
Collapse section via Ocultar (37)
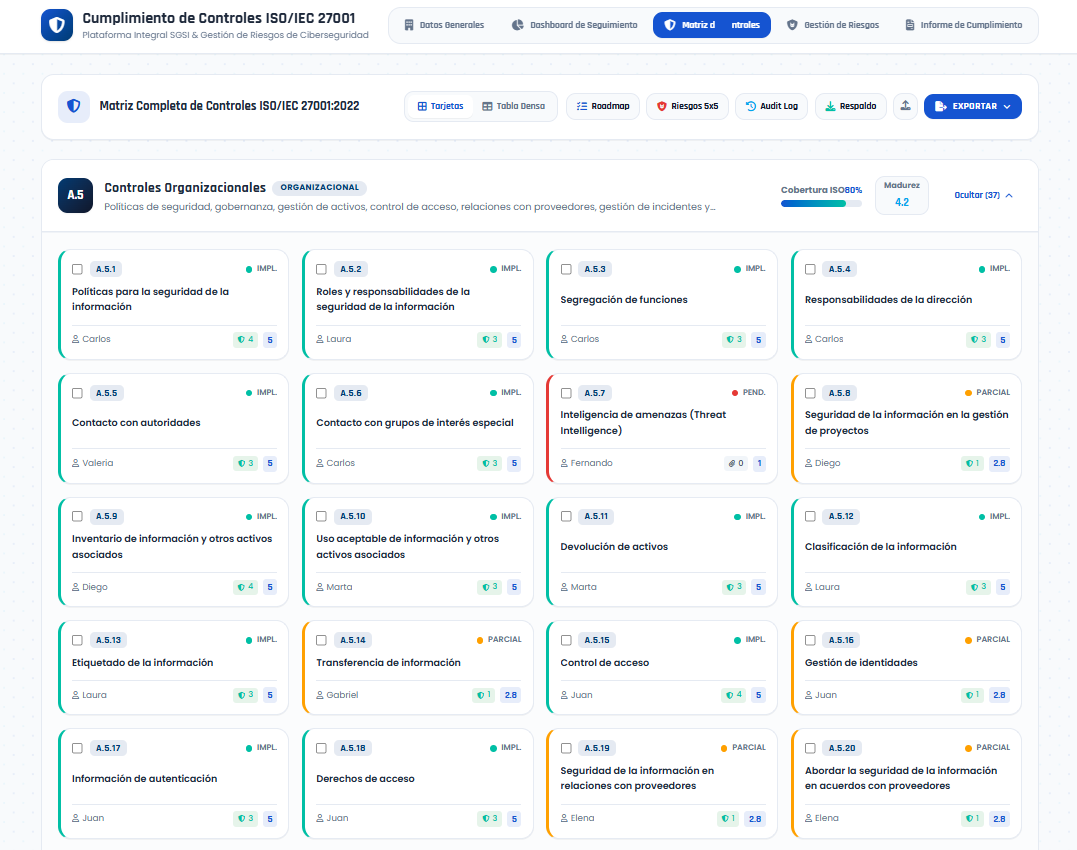click(984, 195)
